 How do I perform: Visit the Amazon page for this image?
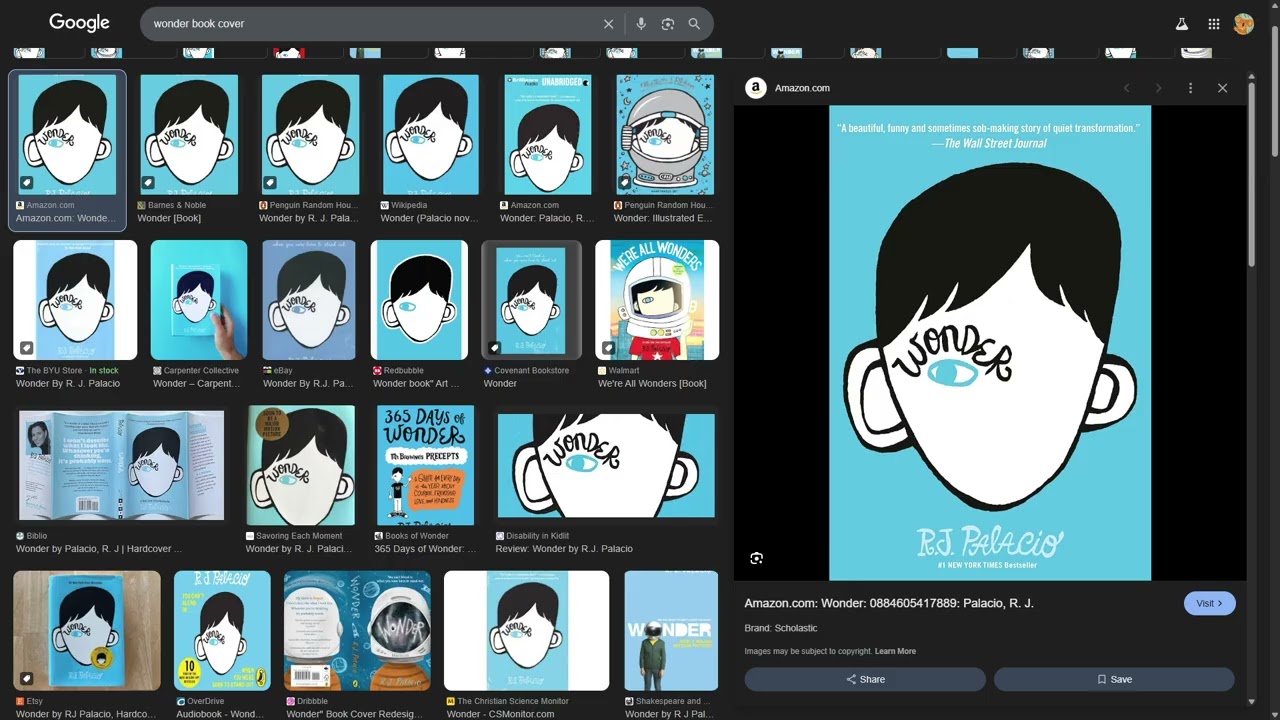coord(1210,603)
